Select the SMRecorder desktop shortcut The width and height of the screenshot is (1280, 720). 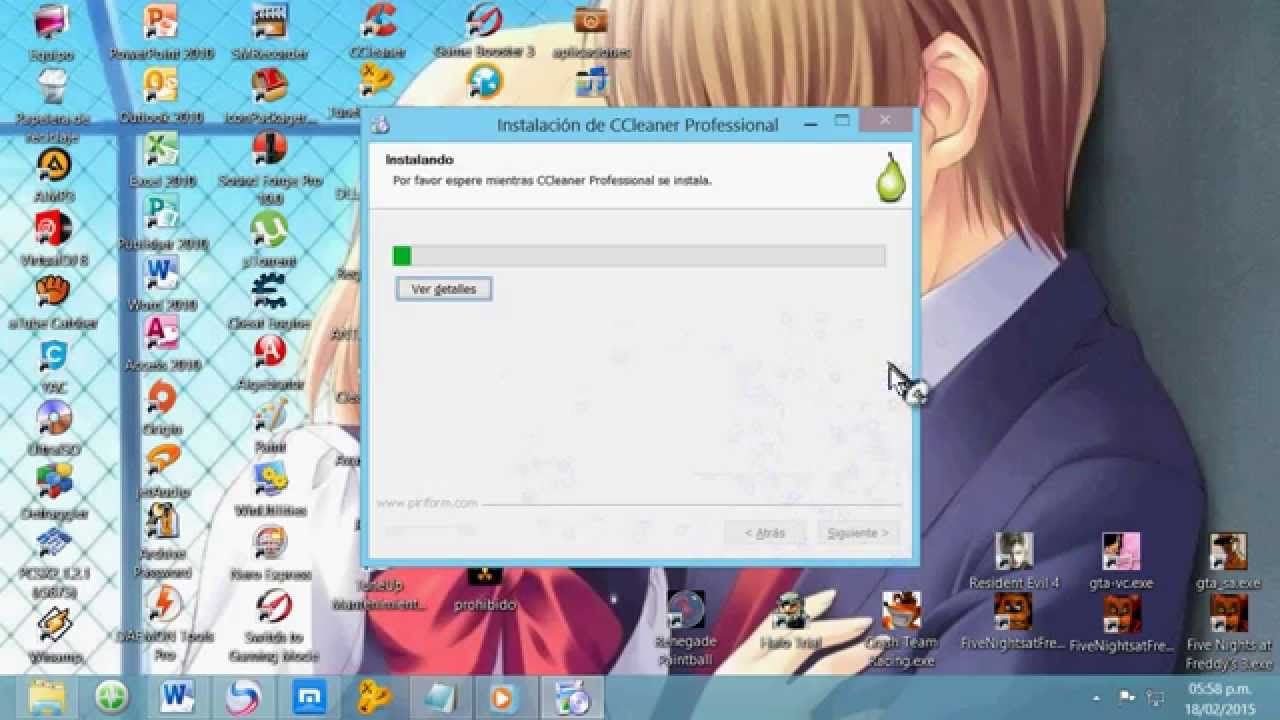click(x=269, y=32)
